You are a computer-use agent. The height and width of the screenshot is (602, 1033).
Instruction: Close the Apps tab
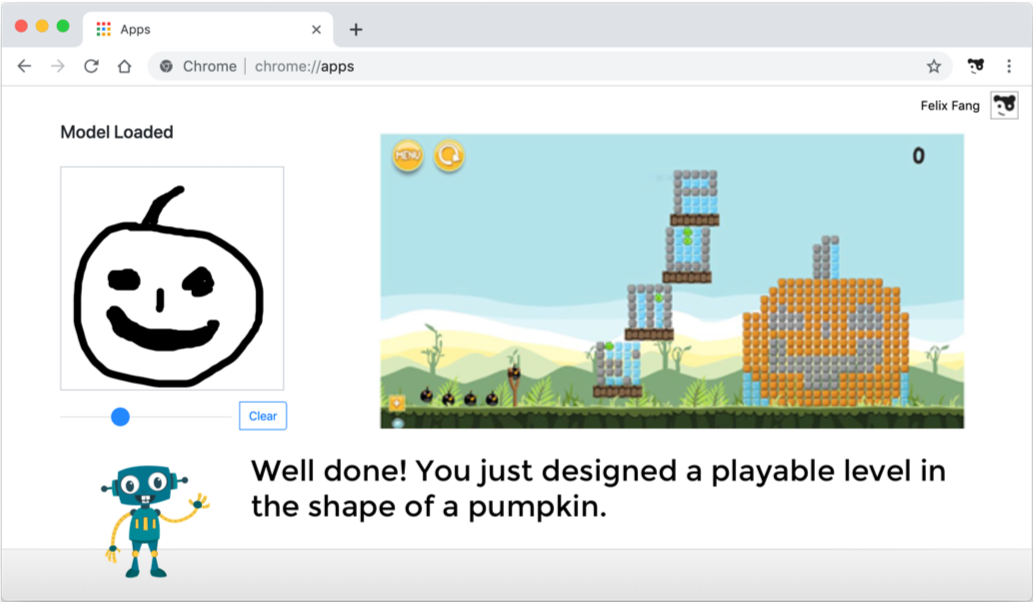click(316, 30)
